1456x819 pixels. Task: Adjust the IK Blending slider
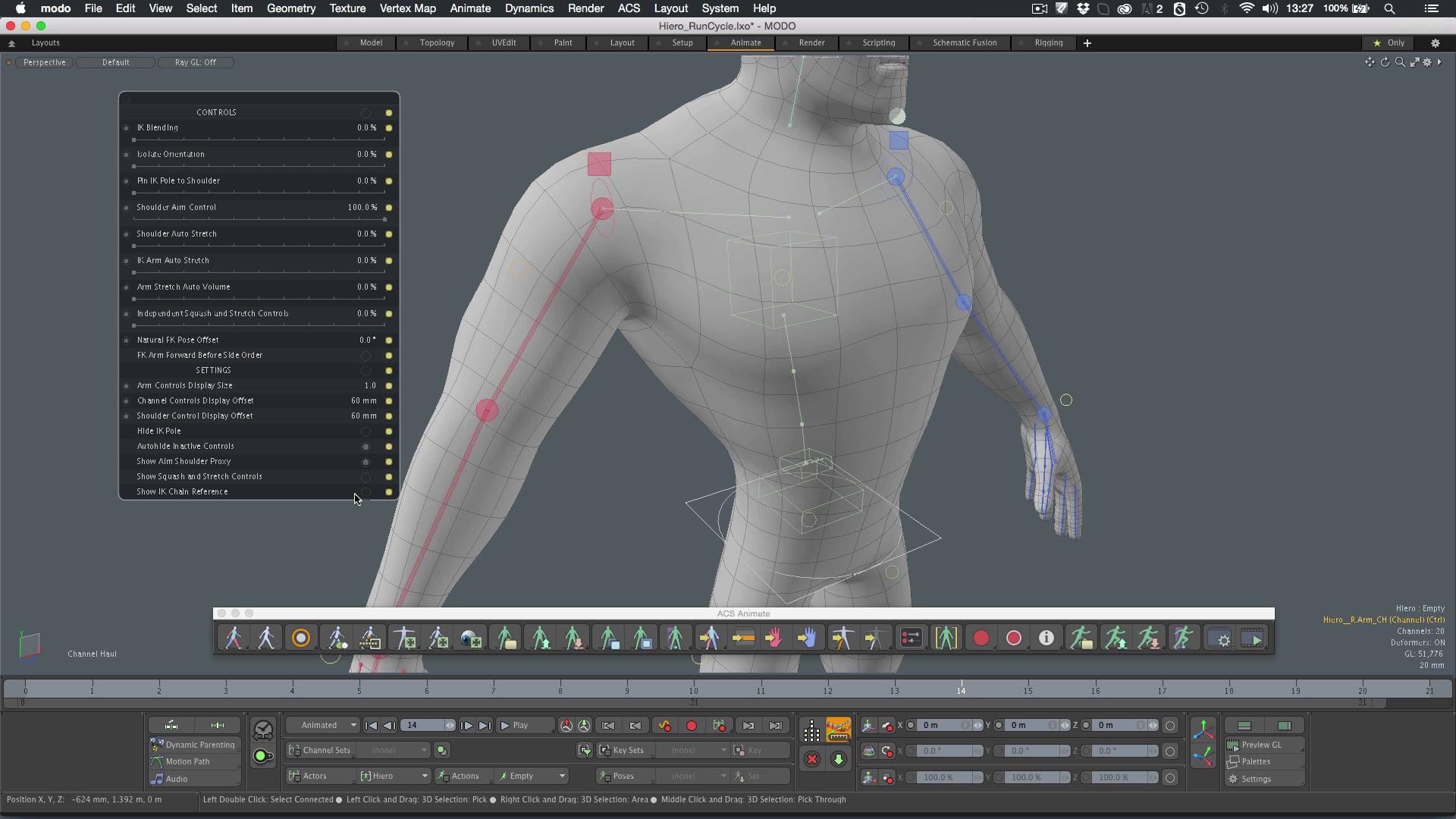tap(259, 140)
